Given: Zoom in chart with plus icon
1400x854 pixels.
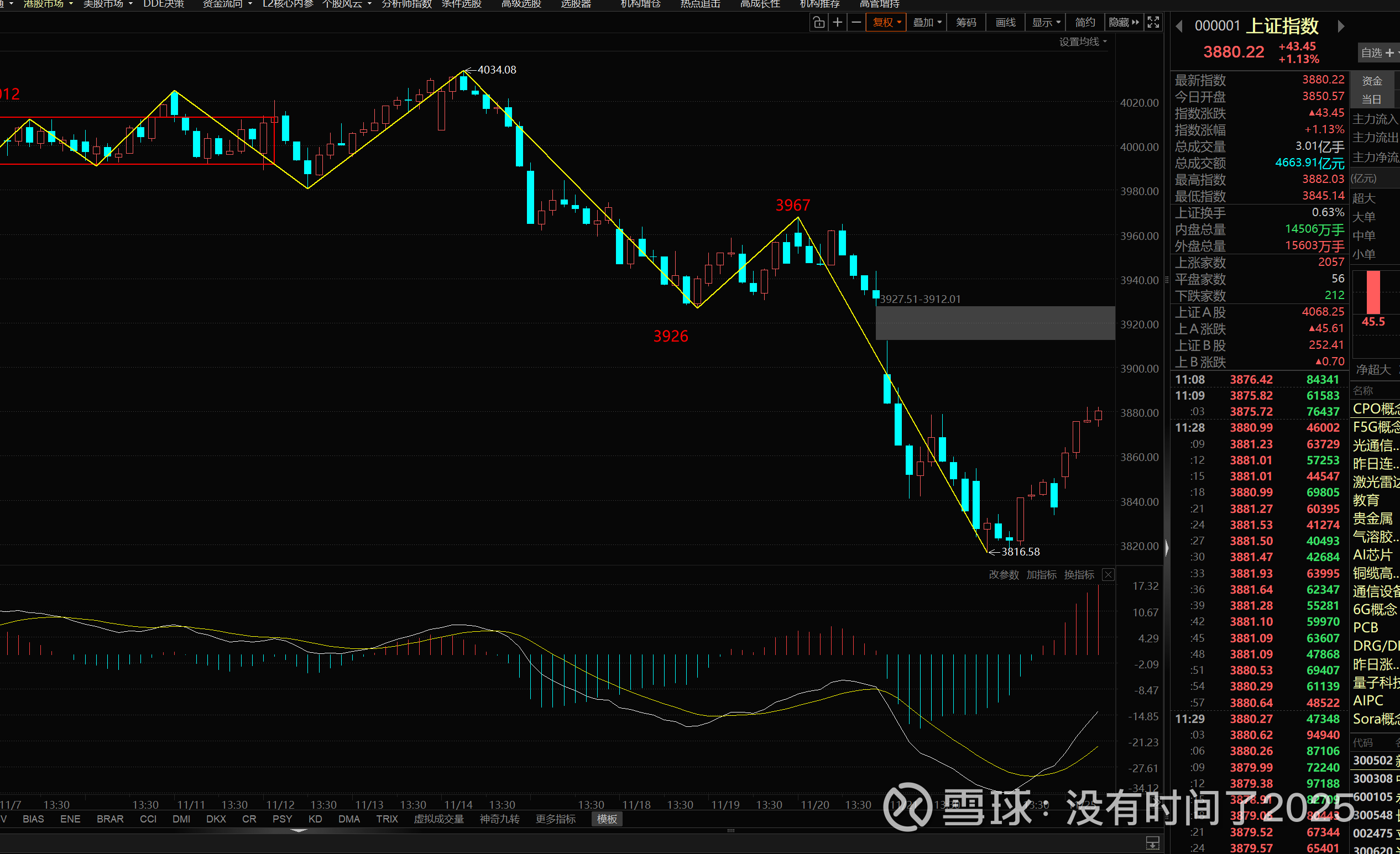Looking at the screenshot, I should pyautogui.click(x=838, y=23).
